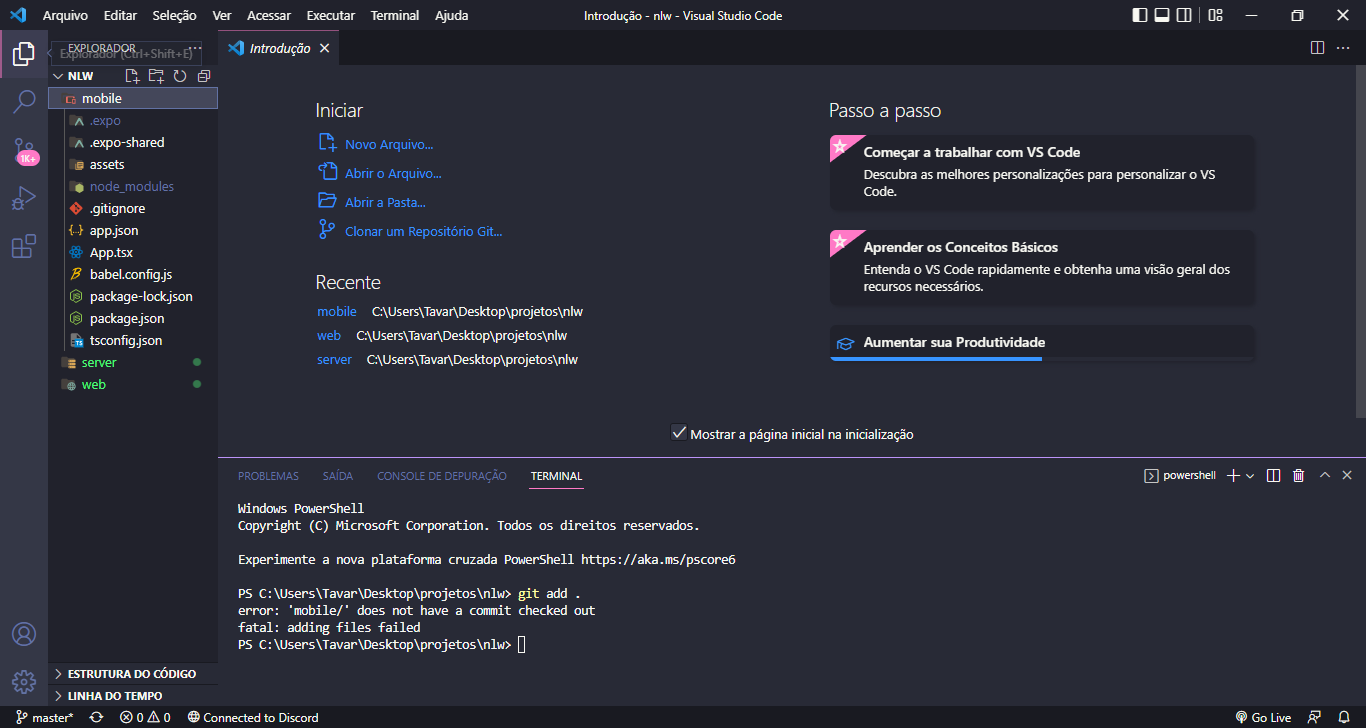
Task: Open editor more actions ellipsis
Action: [1343, 48]
